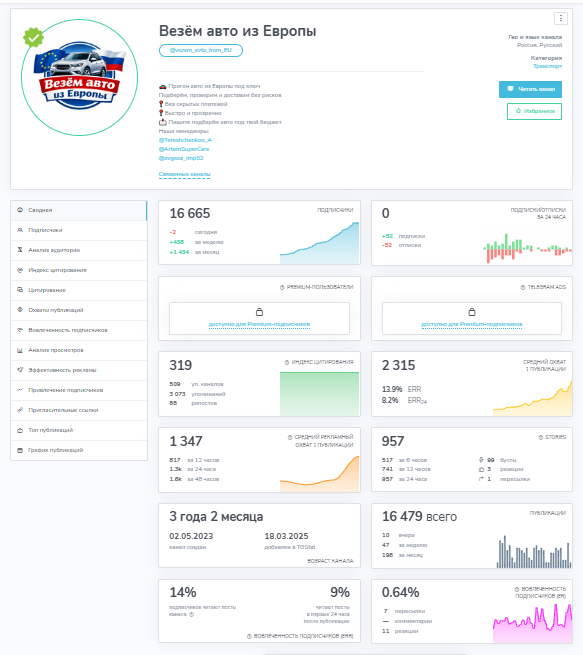Screen dimensions: 583x655
Task: Go to Эффективность рекламы in the sidebar
Action: 79,370
